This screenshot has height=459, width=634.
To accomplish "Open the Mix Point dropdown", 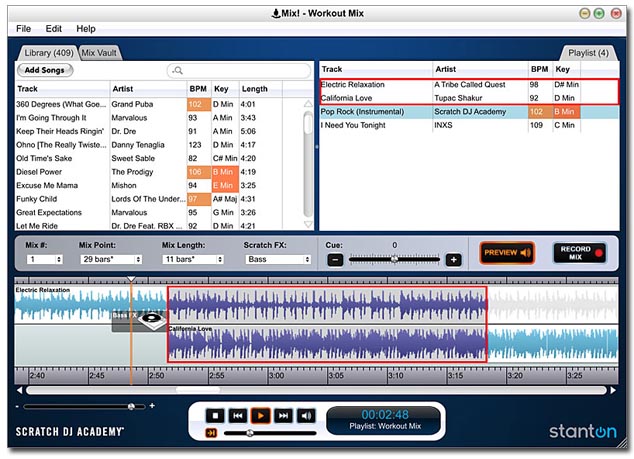I will [111, 259].
